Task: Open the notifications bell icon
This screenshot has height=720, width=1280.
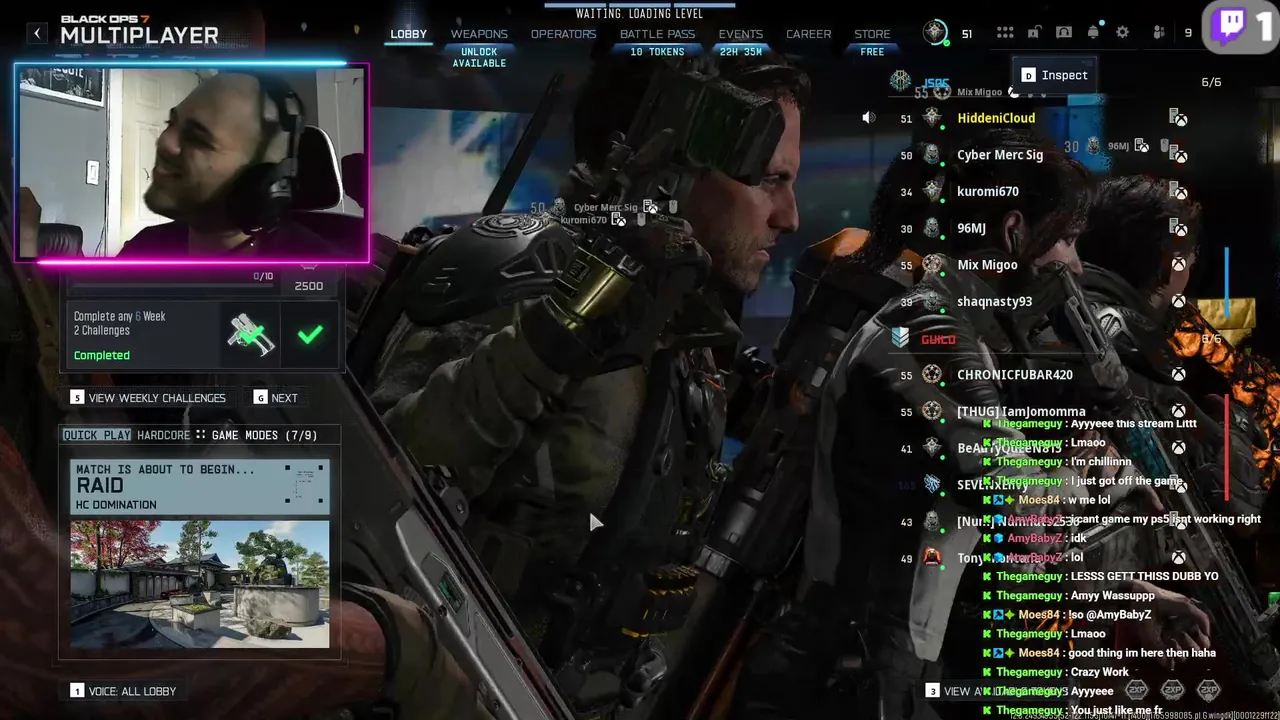Action: coord(1093,33)
